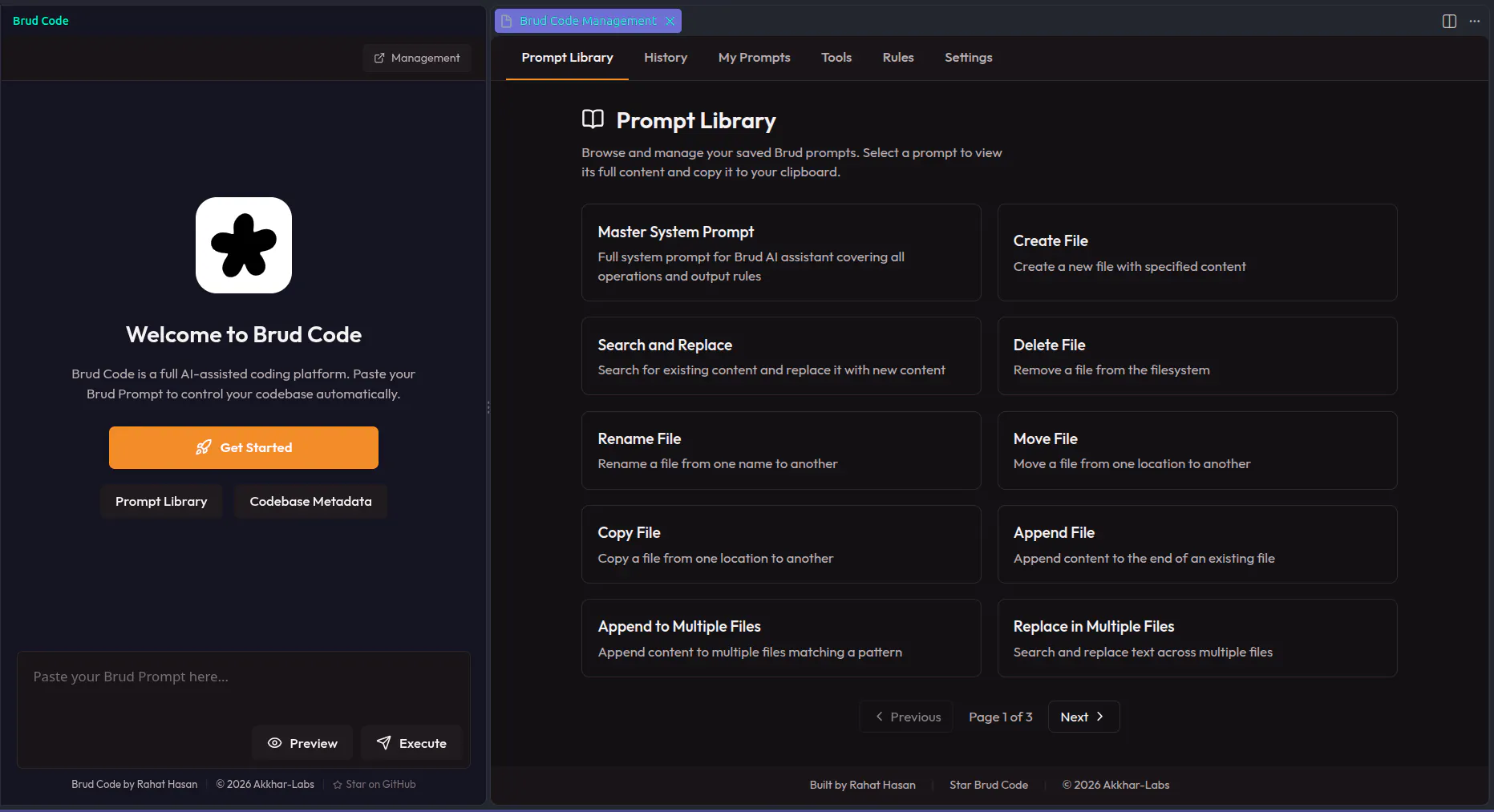Go to the Next page
This screenshot has width=1494, height=812.
pos(1083,717)
